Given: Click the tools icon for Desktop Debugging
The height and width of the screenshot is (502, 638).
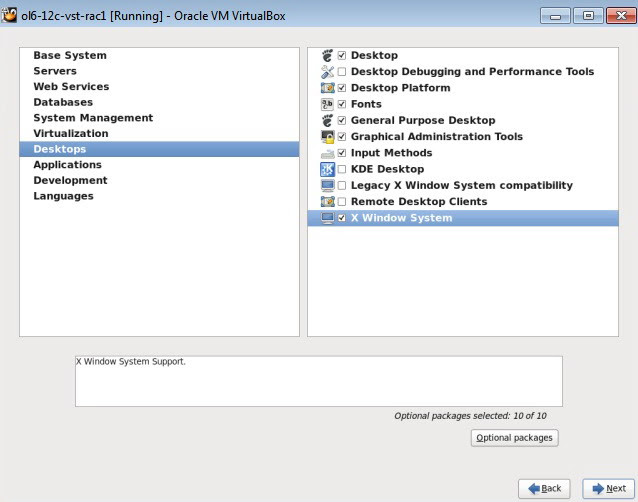Looking at the screenshot, I should pyautogui.click(x=327, y=72).
